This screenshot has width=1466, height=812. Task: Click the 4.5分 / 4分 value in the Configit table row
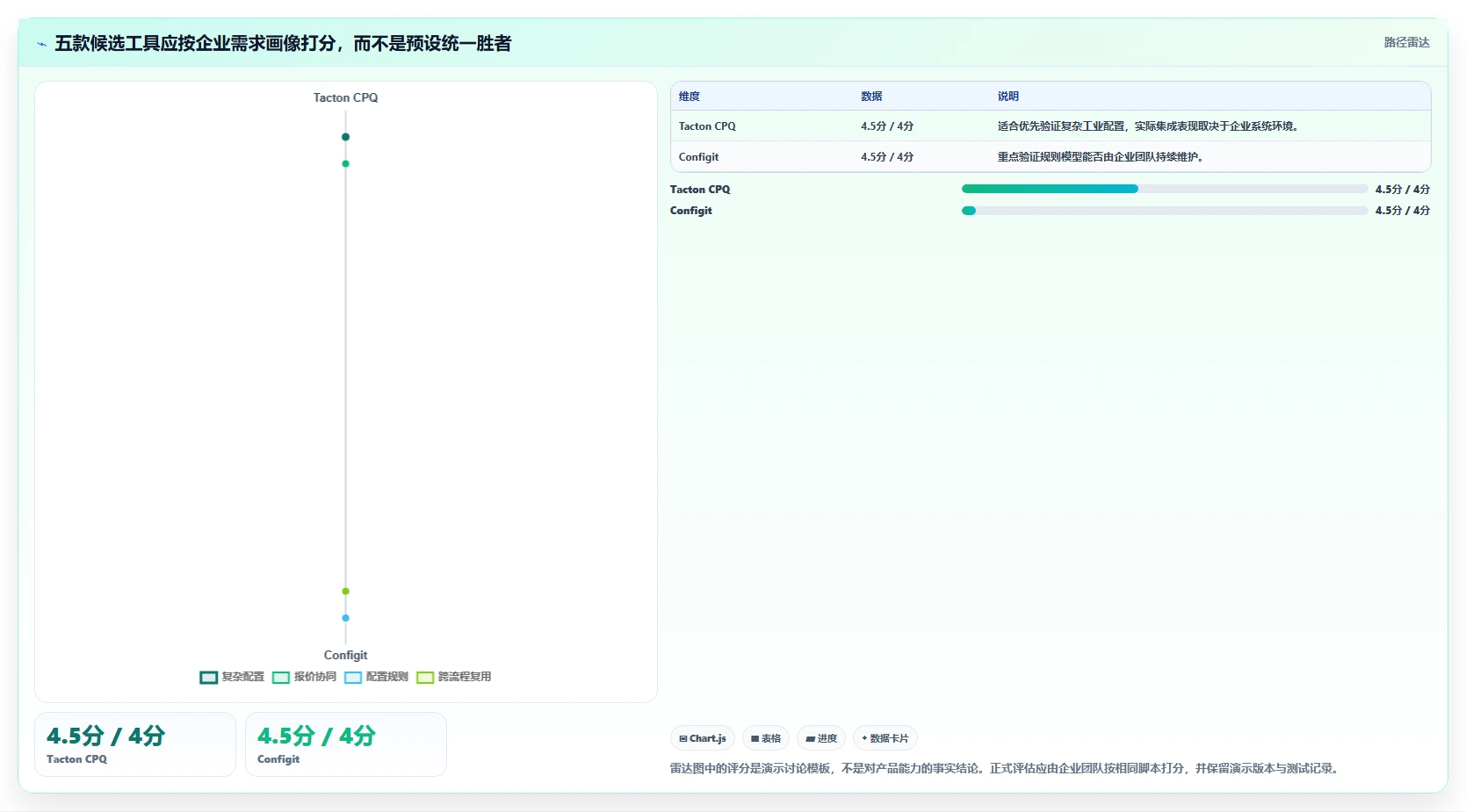[x=887, y=157]
